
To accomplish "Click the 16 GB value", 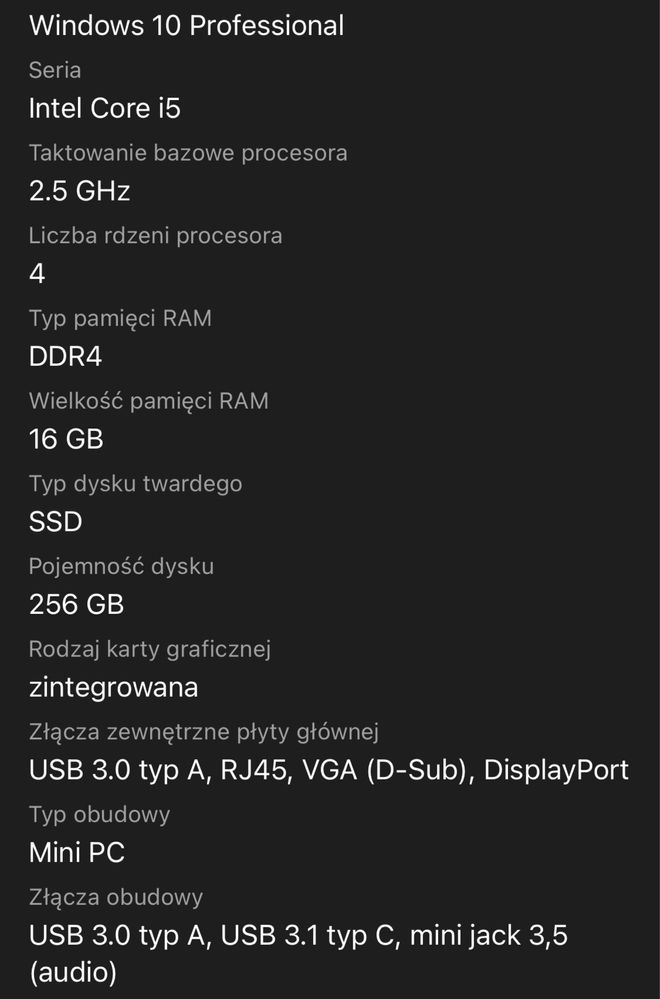I will coord(66,439).
